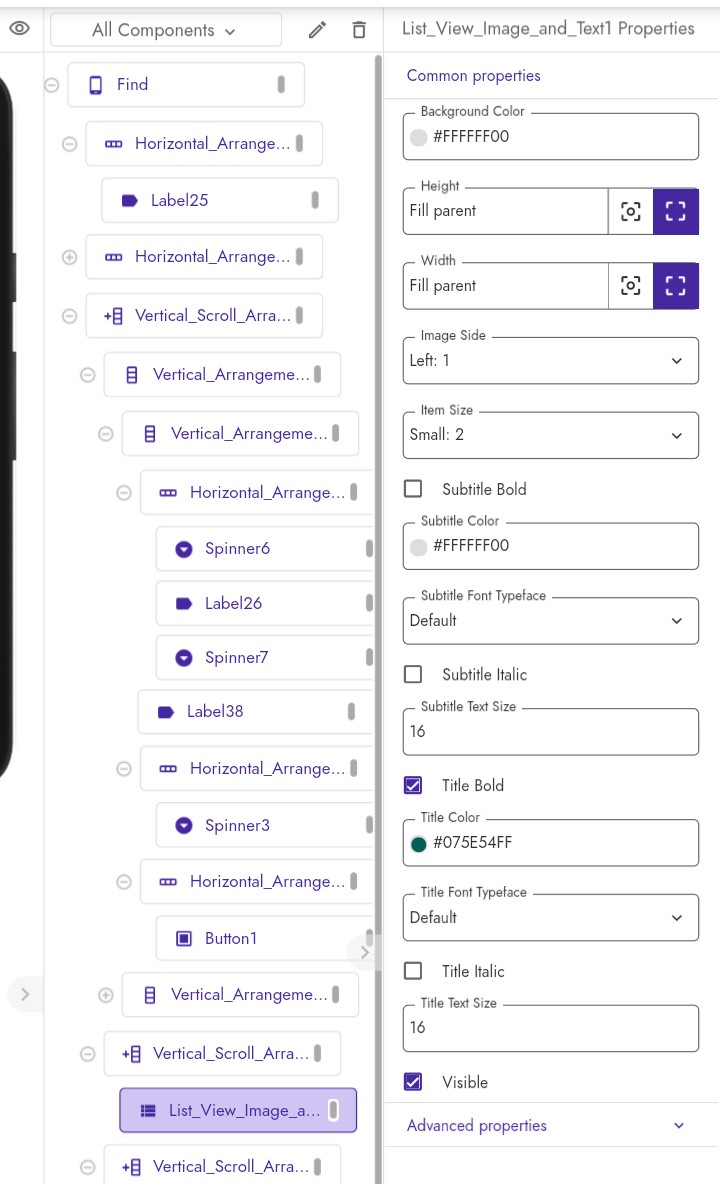Uncheck the Title Bold checkbox
Viewport: 720px width, 1184px height.
point(413,785)
